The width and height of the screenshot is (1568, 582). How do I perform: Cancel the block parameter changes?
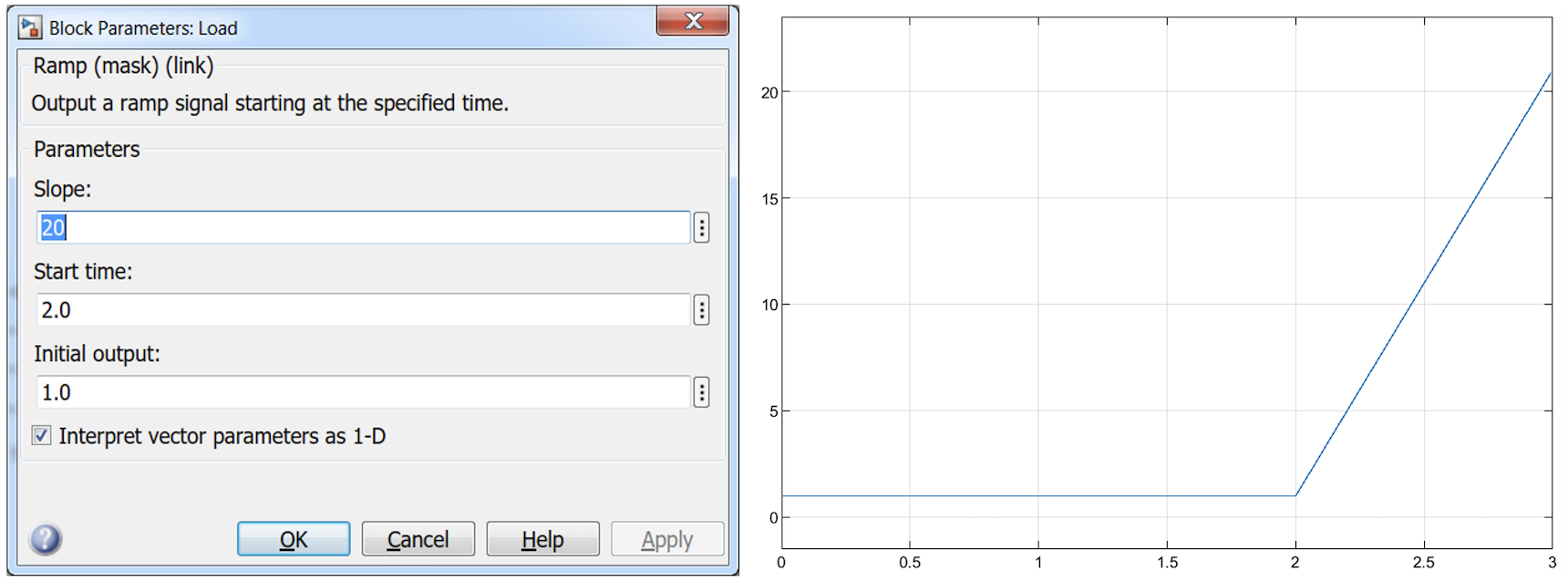[418, 539]
